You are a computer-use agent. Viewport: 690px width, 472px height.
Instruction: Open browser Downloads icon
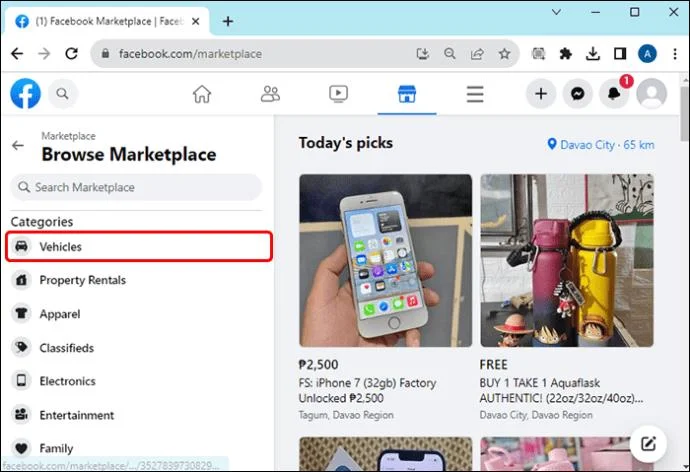pyautogui.click(x=593, y=54)
